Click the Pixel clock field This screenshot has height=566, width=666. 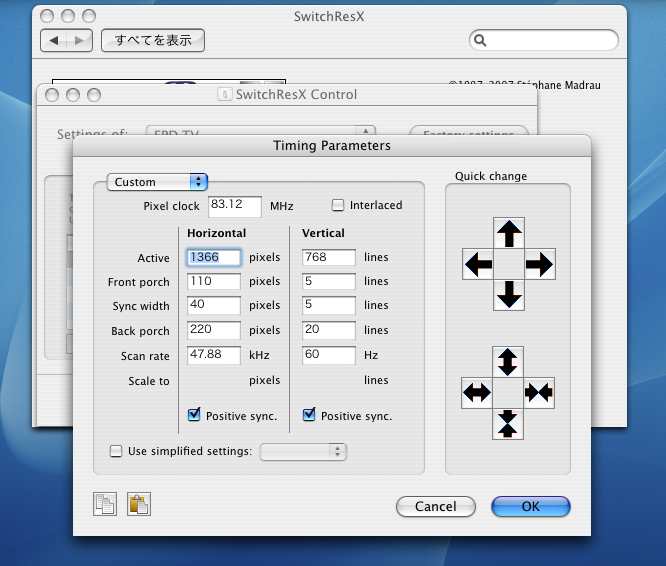(235, 207)
